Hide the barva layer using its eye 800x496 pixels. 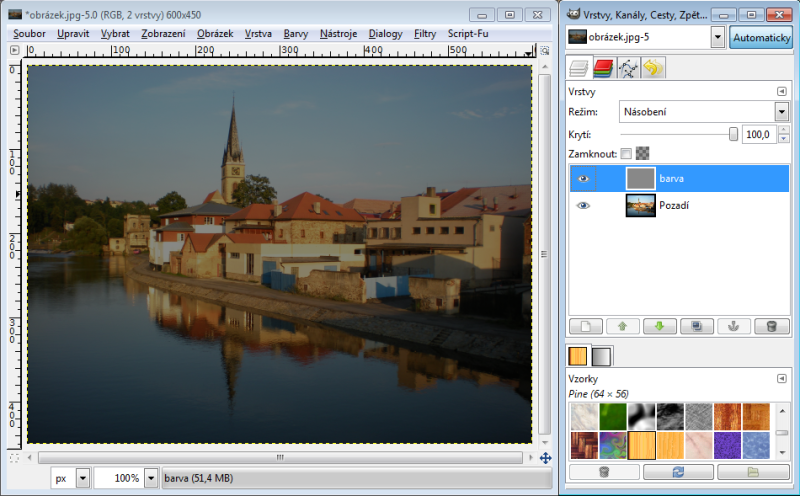coord(584,179)
